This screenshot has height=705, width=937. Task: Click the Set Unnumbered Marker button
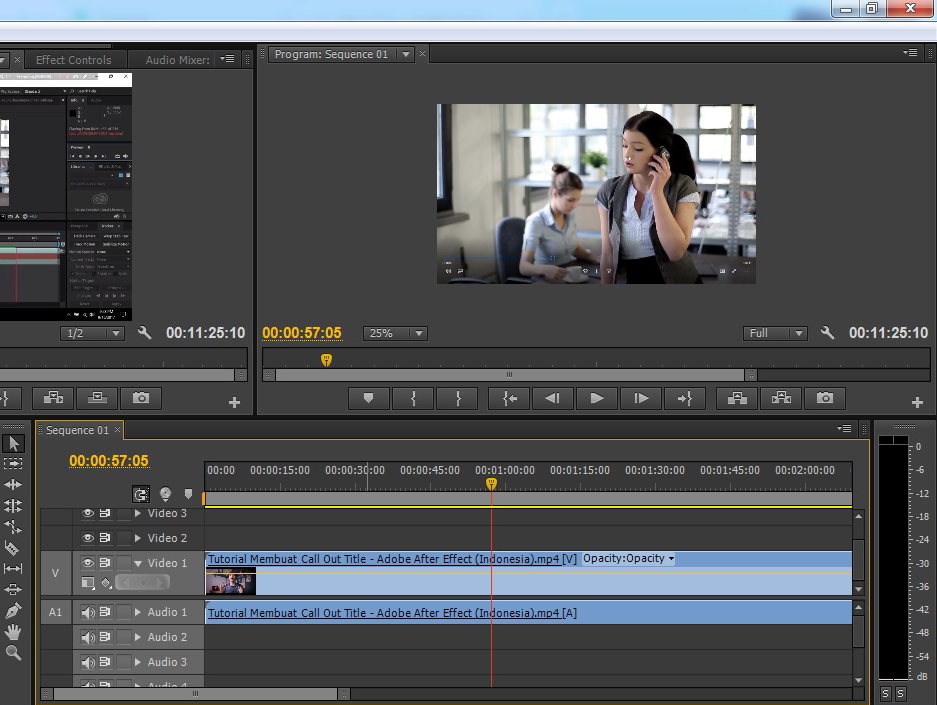188,493
